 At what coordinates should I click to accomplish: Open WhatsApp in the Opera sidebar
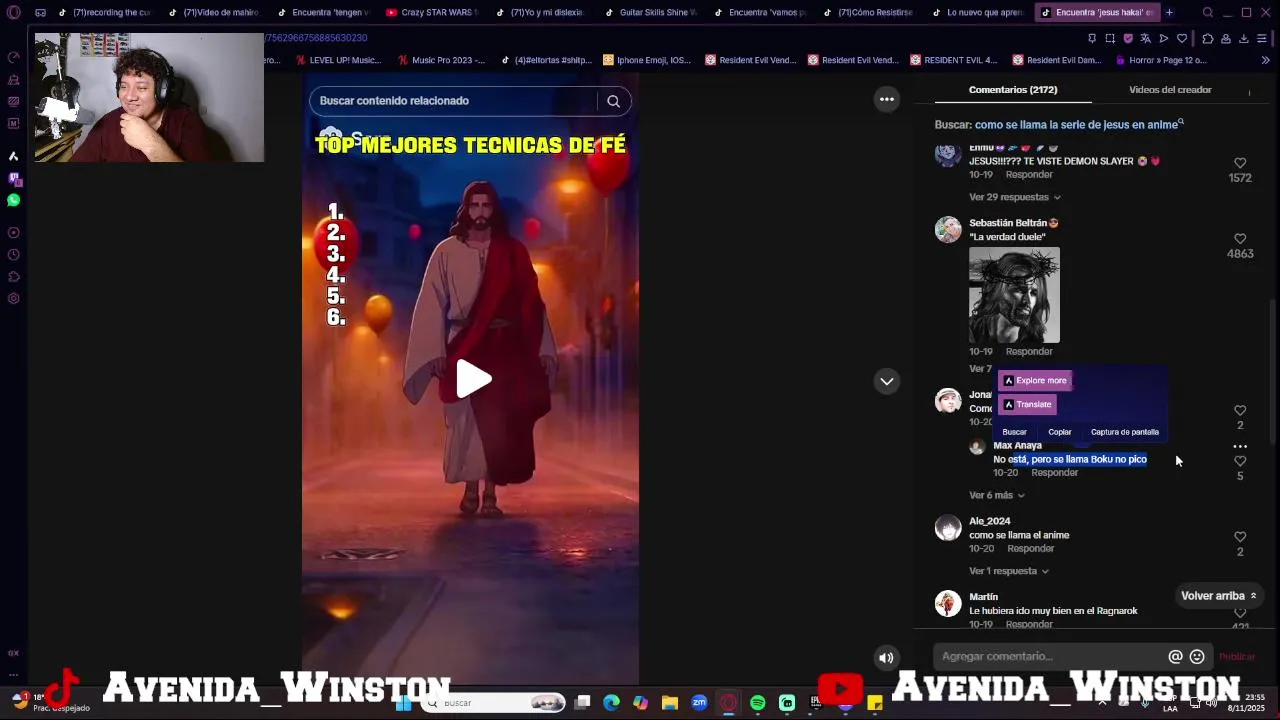click(13, 200)
